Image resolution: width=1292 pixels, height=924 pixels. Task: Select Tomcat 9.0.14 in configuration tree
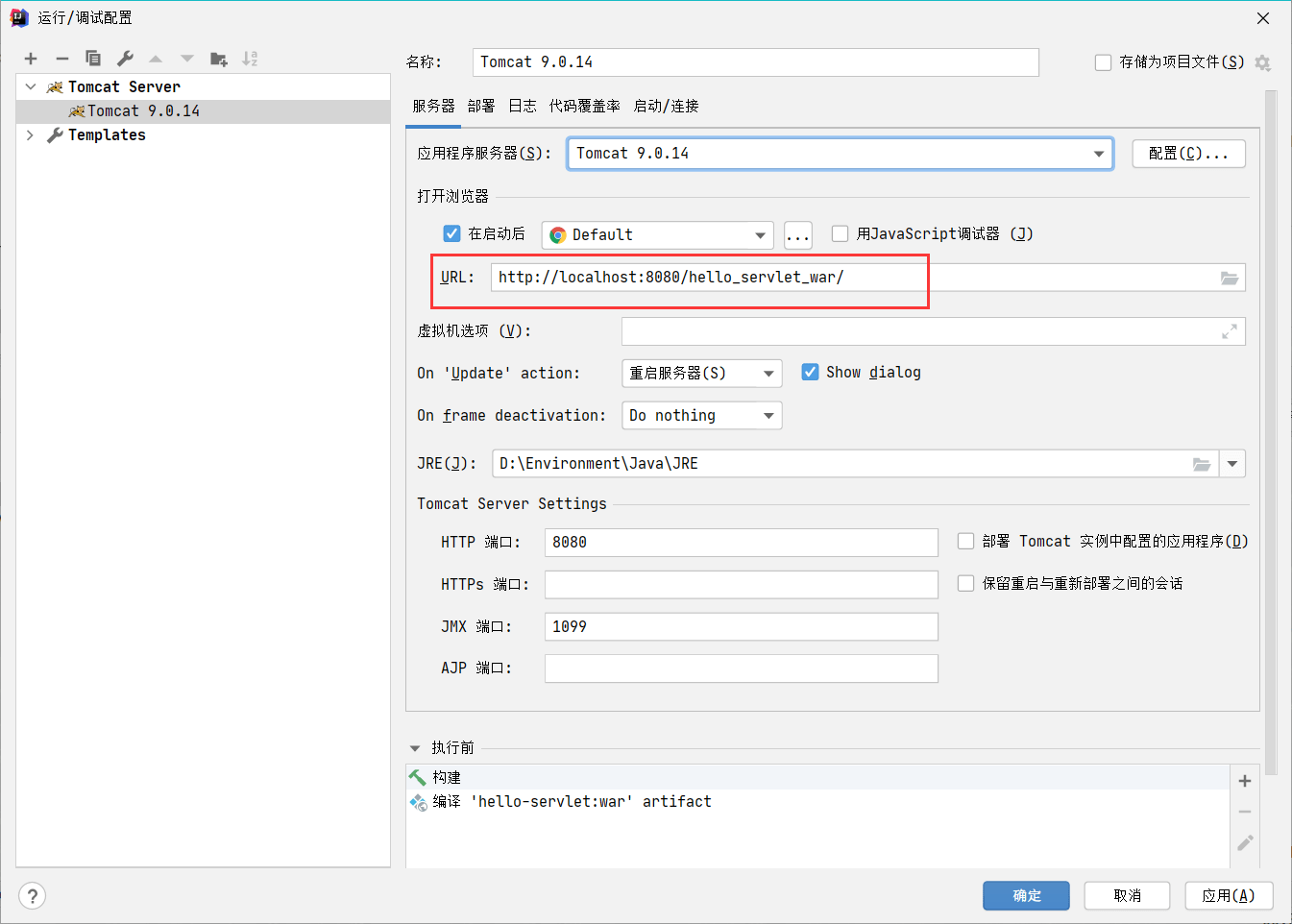[x=204, y=111]
